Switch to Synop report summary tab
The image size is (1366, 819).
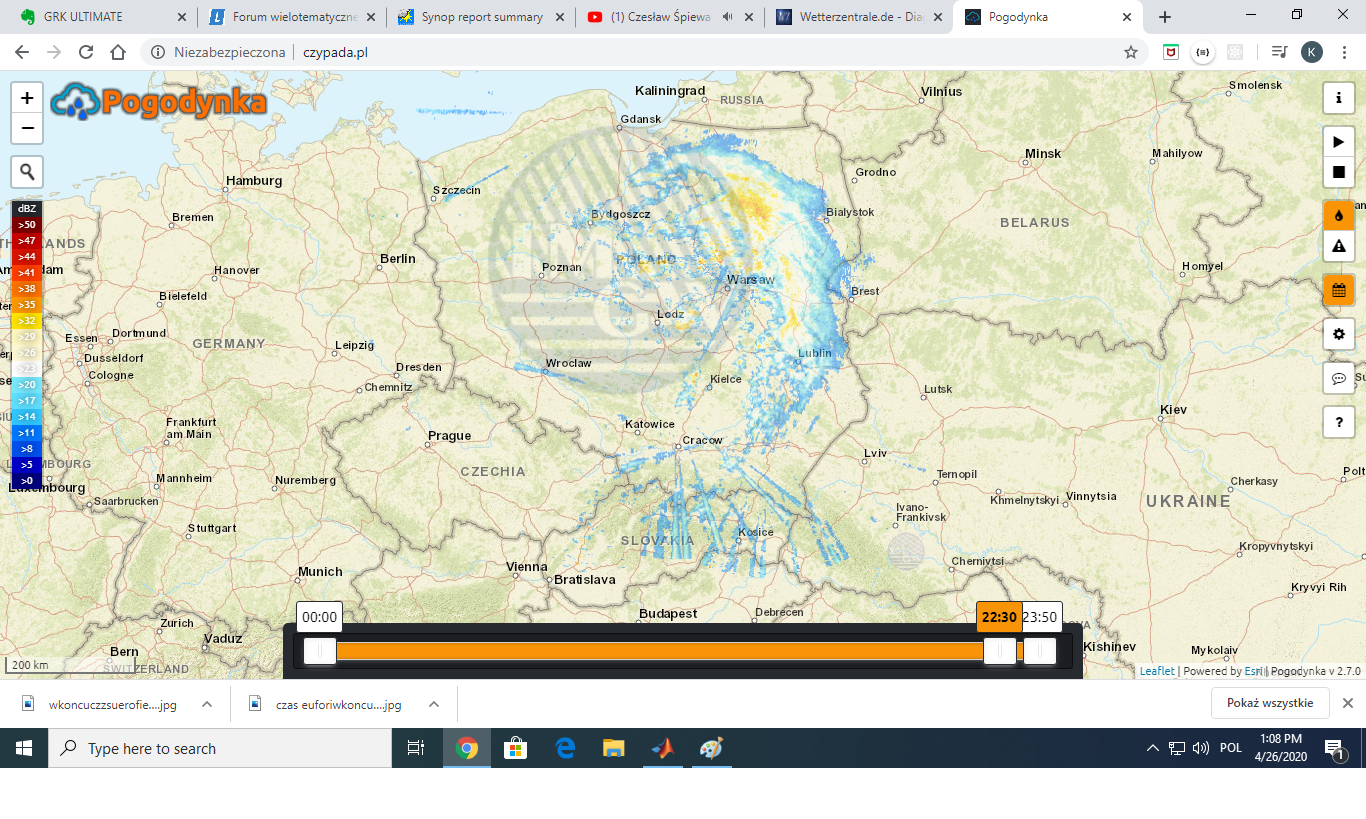481,17
